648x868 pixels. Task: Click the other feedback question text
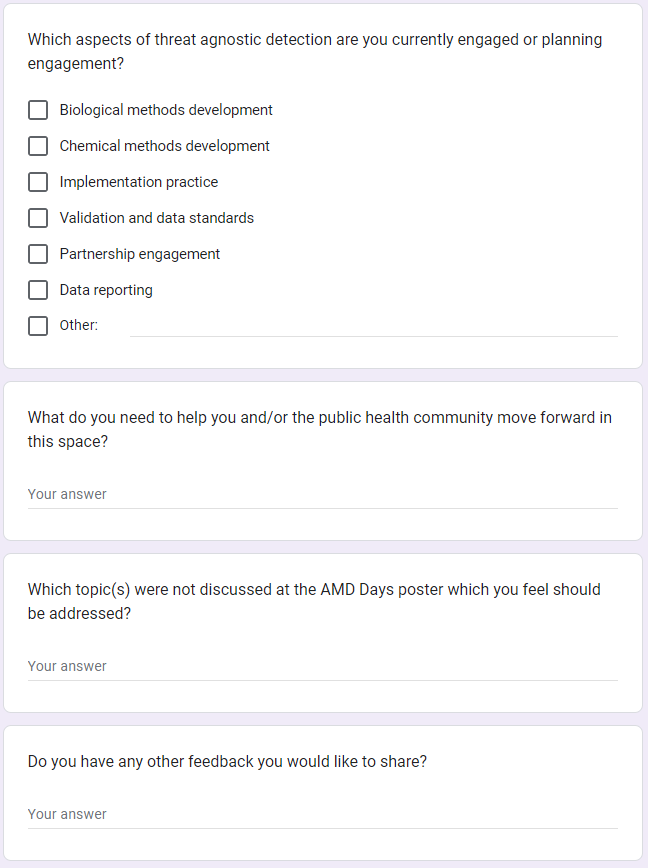(227, 762)
